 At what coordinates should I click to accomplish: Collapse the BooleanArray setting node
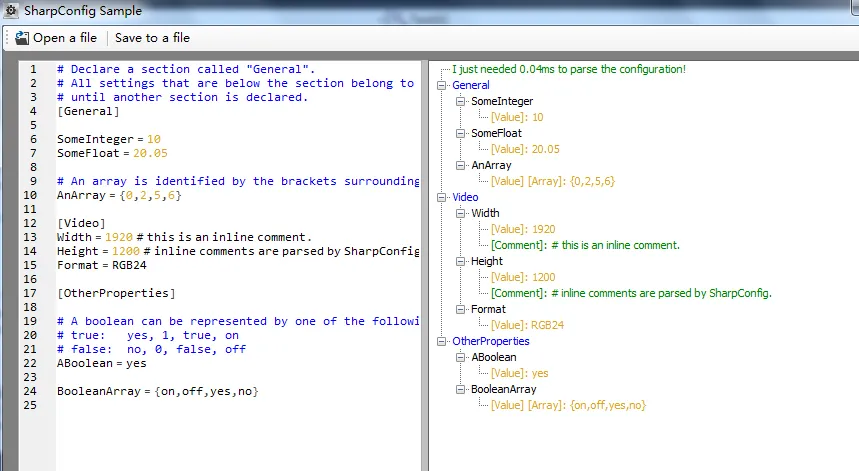[x=461, y=389]
